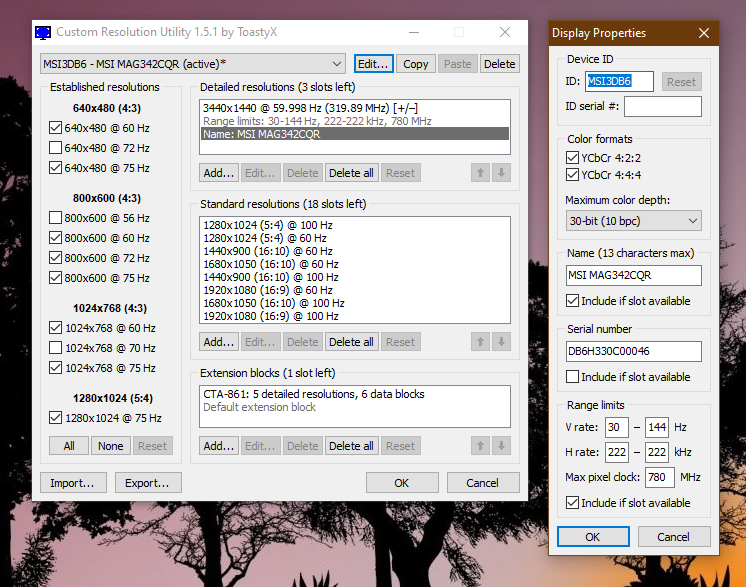Delete the selected monitor entry
746x587 pixels.
500,64
